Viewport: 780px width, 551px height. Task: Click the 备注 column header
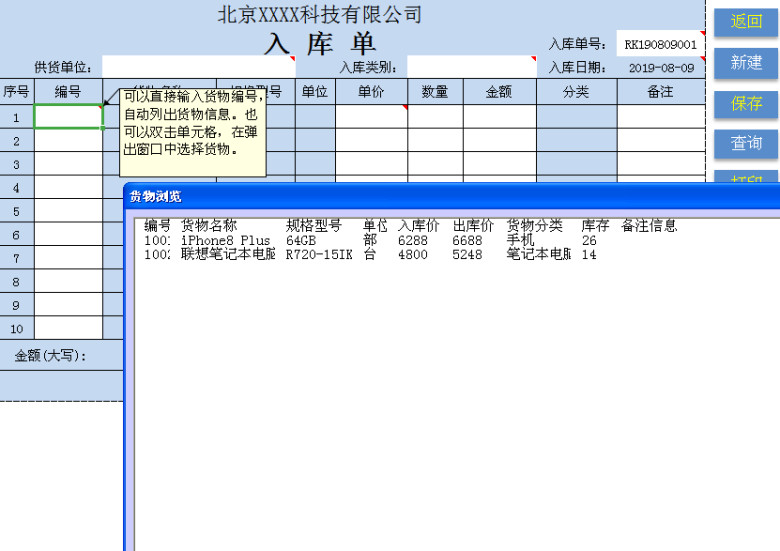pos(661,92)
